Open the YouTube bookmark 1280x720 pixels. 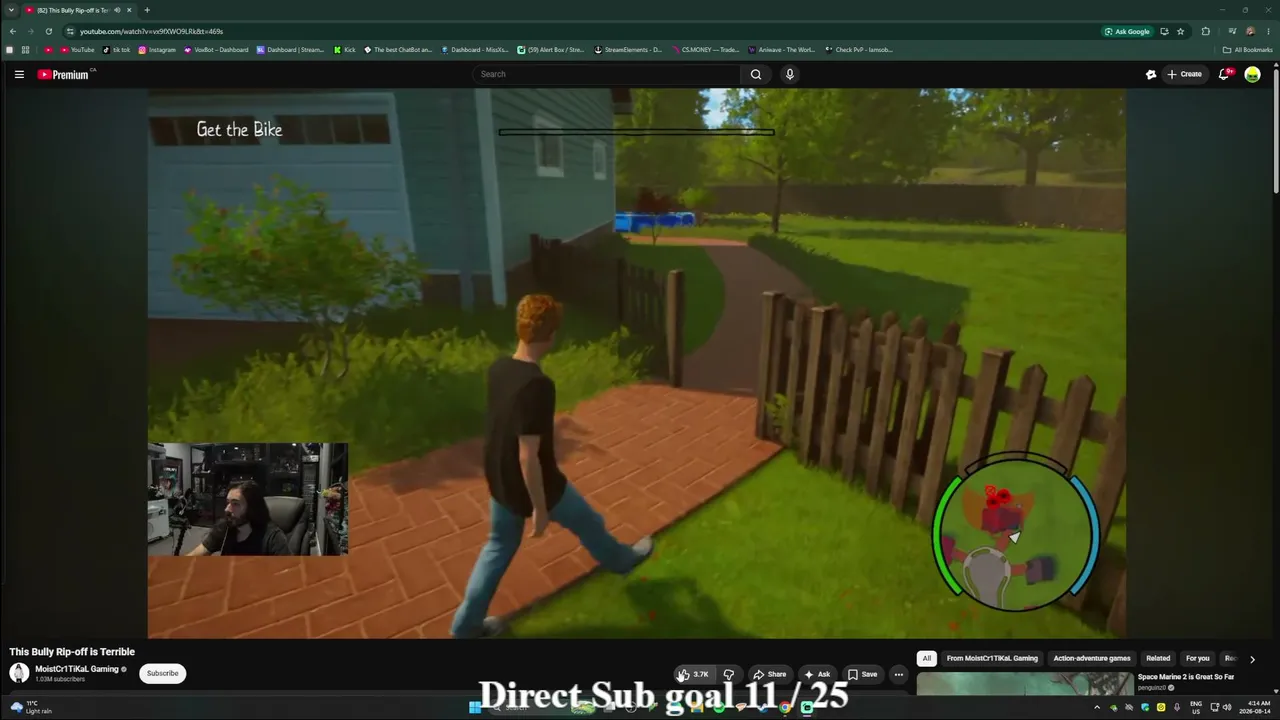coord(77,50)
